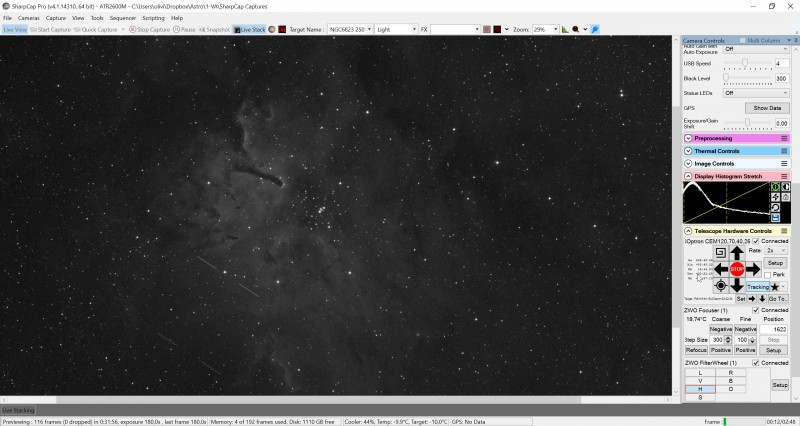This screenshot has height=426, width=800.
Task: Click the right-arrow icon next to Set
Action: tap(752, 299)
